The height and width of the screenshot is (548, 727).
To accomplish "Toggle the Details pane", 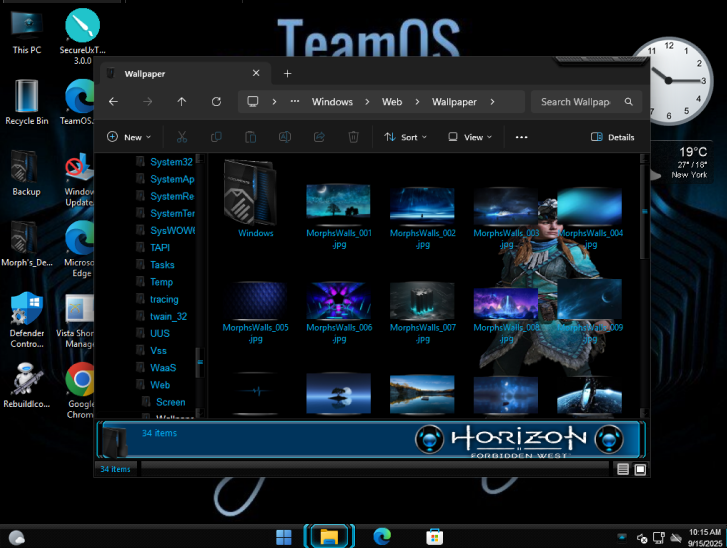I will pyautogui.click(x=612, y=137).
